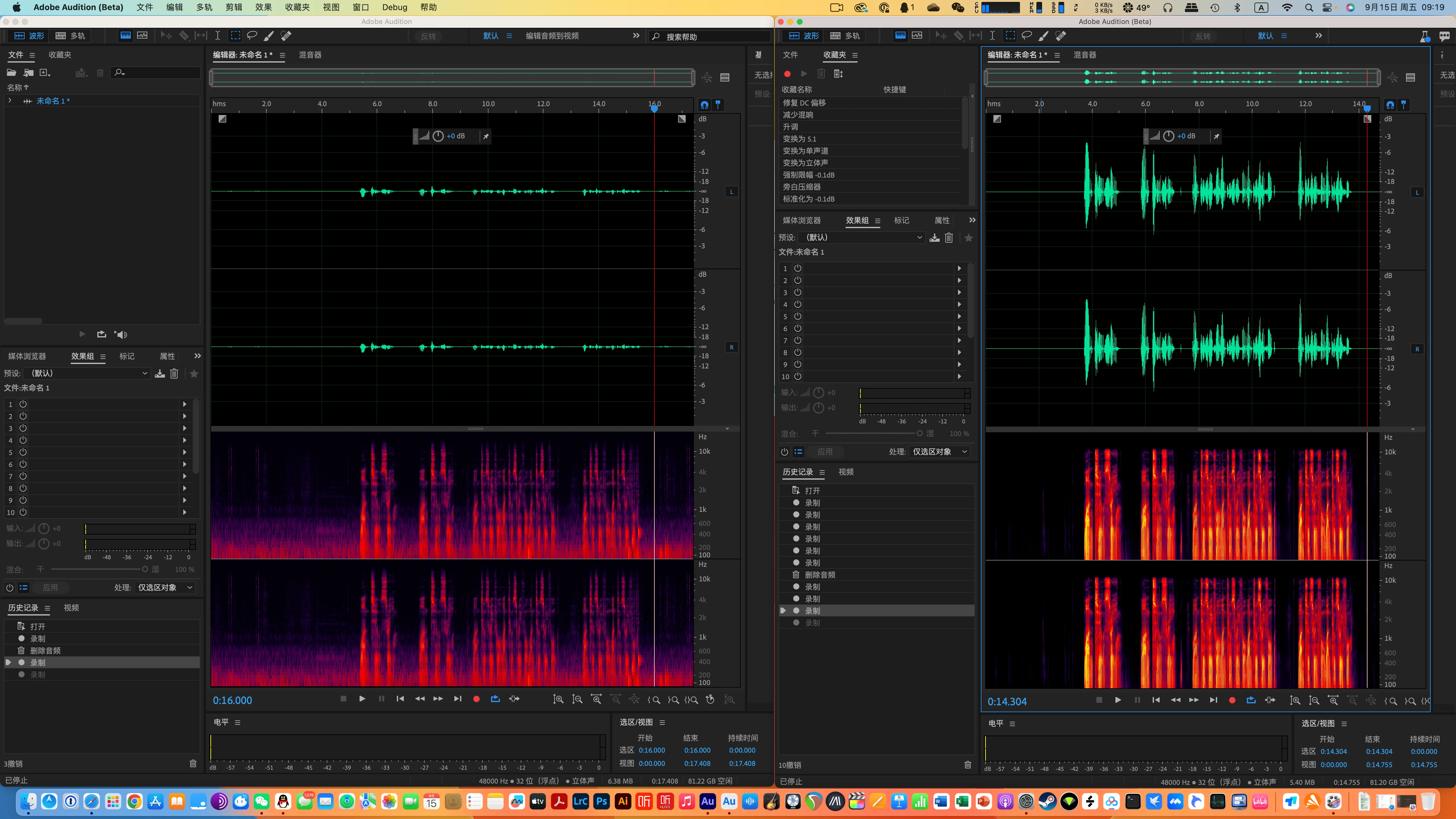Open the 效果 menu in the menu bar
The width and height of the screenshot is (1456, 819).
pyautogui.click(x=263, y=7)
